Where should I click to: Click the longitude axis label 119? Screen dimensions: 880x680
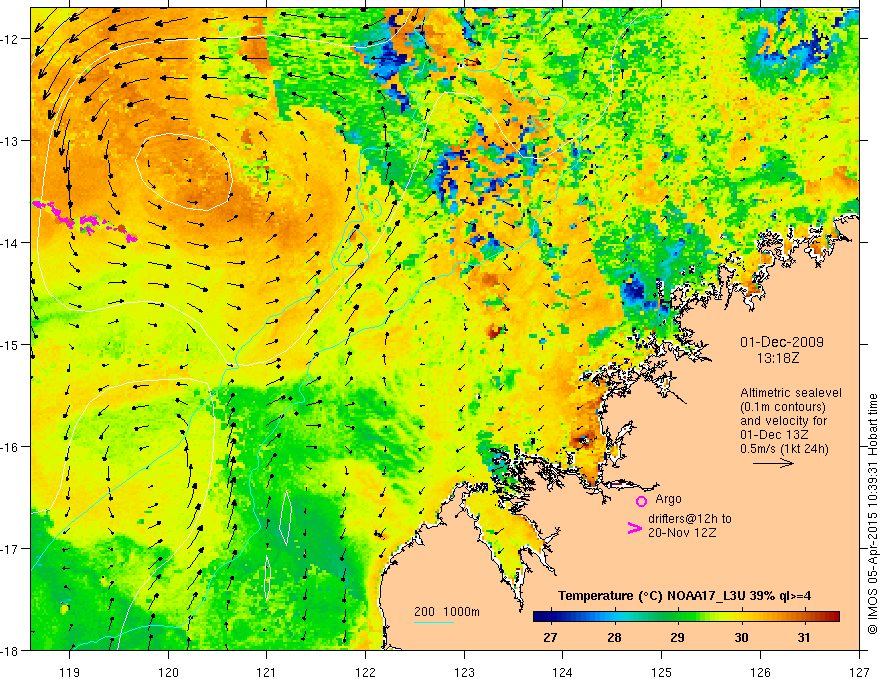pos(70,672)
